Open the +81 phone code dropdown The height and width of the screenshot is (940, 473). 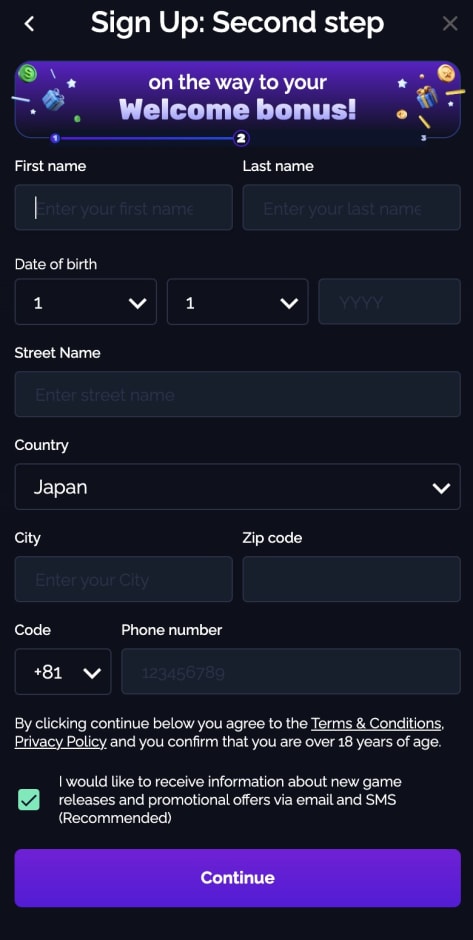pos(63,671)
